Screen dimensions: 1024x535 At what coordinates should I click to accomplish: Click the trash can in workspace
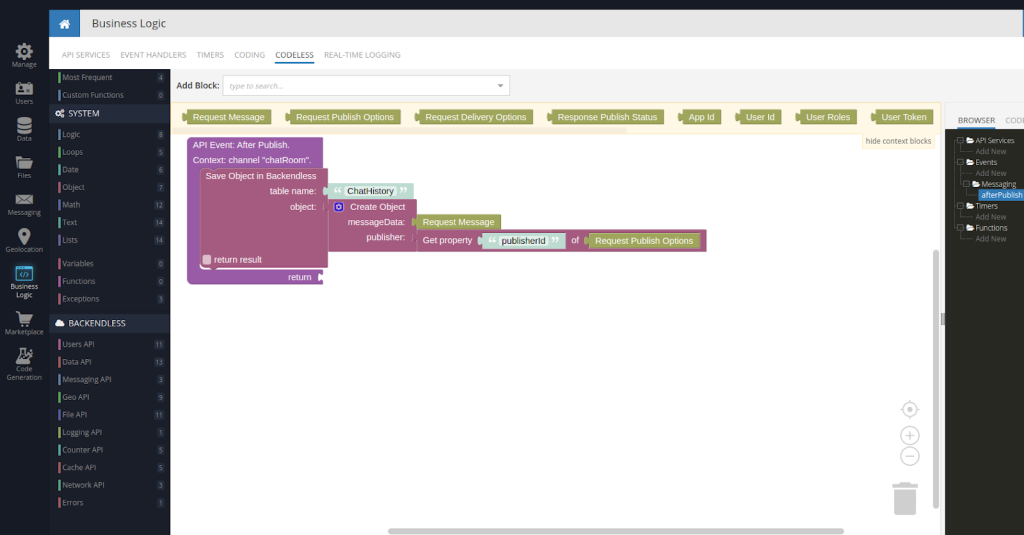click(x=904, y=499)
